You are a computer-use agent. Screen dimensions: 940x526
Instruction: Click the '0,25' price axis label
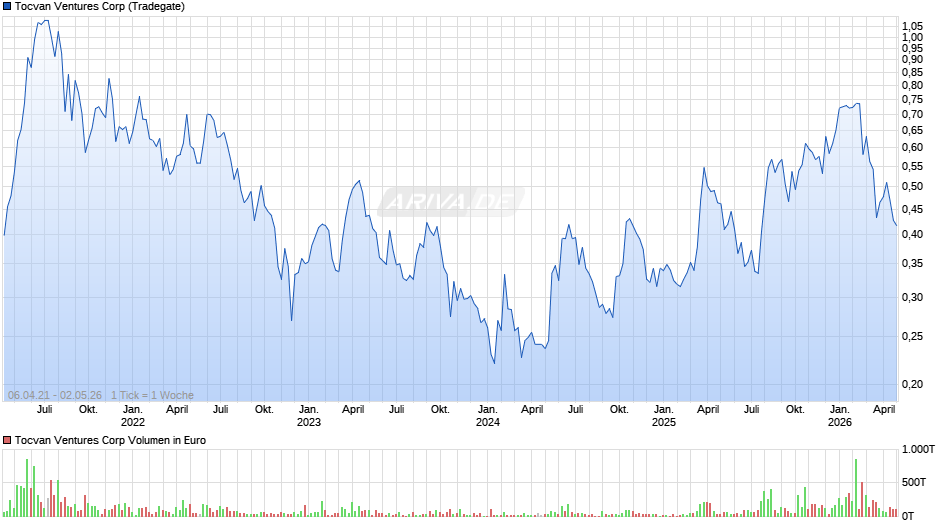pyautogui.click(x=912, y=336)
